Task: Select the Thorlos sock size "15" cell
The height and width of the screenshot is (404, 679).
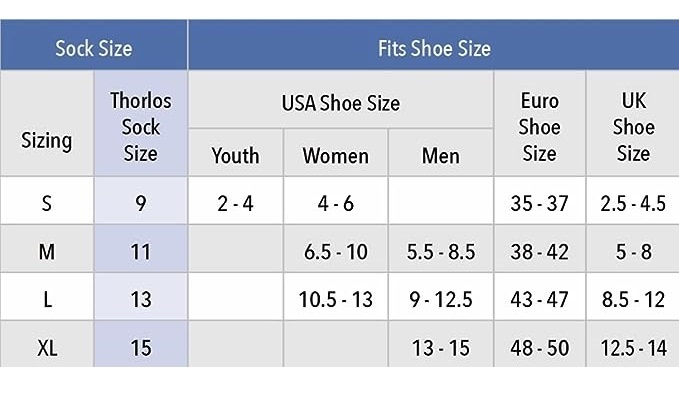Action: click(x=140, y=349)
